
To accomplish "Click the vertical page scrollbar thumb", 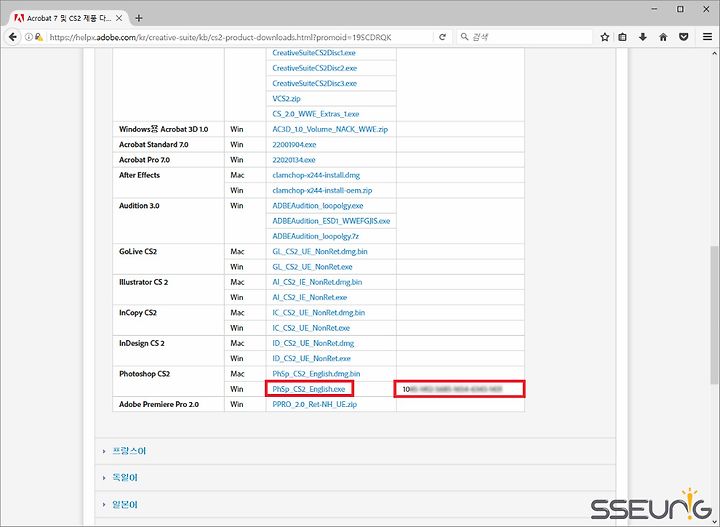I will [x=714, y=315].
